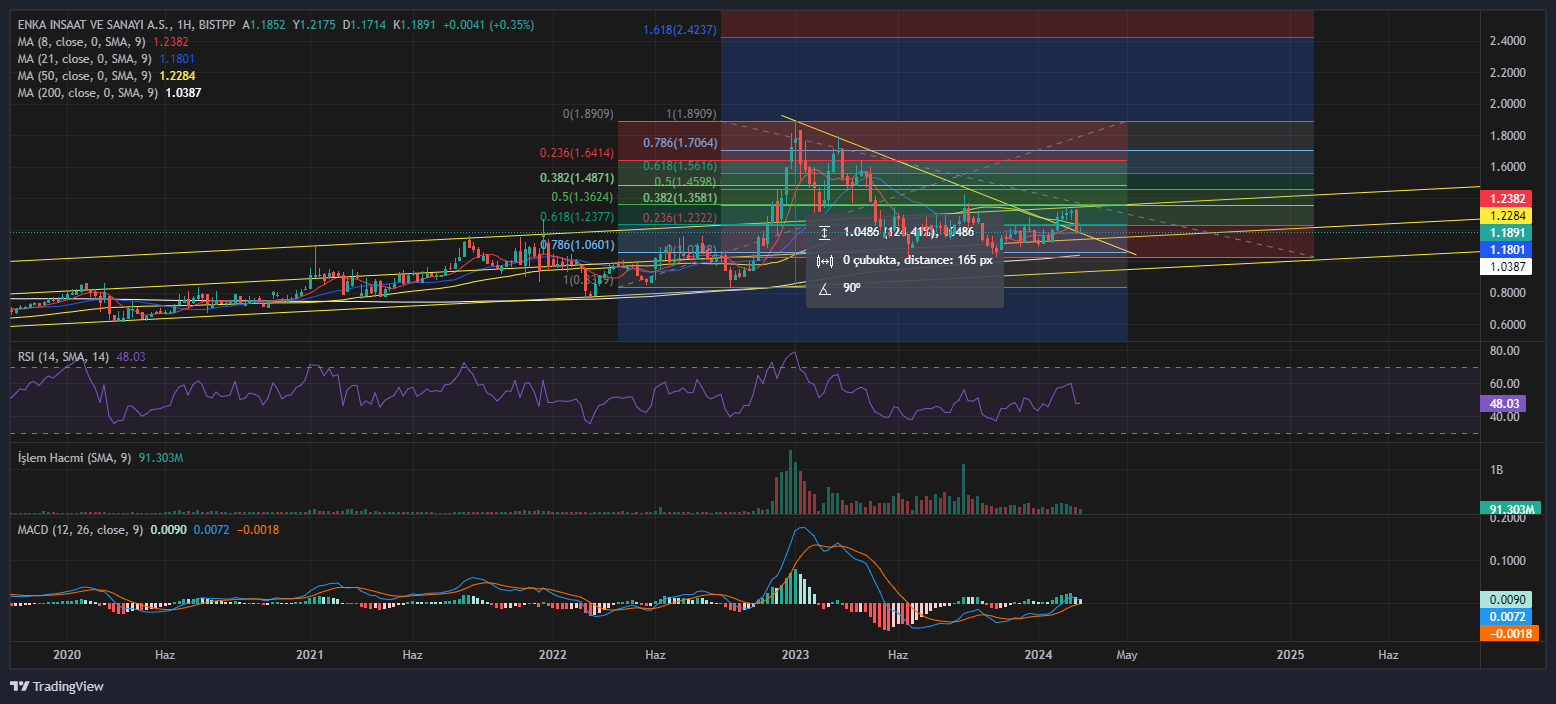Click the 0.382(1.3581) Fibonacci level label

[680, 198]
